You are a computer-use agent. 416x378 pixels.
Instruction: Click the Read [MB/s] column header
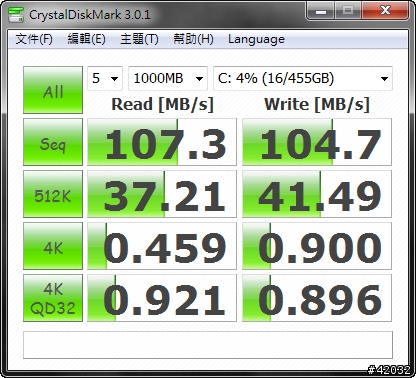pyautogui.click(x=162, y=104)
